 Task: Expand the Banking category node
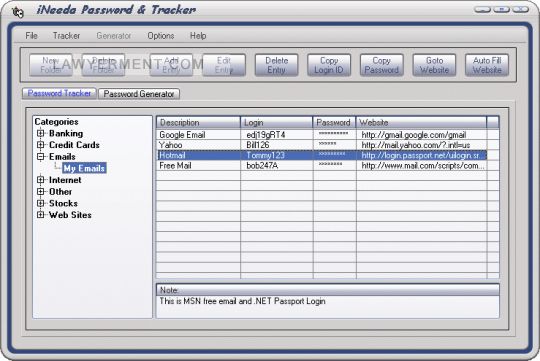[41, 133]
